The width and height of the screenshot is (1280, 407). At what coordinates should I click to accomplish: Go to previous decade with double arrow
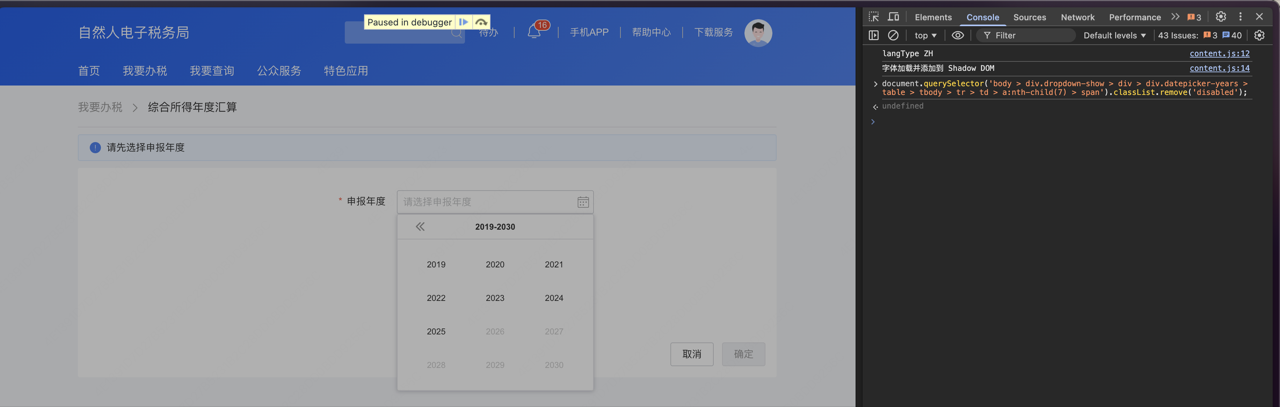click(420, 227)
